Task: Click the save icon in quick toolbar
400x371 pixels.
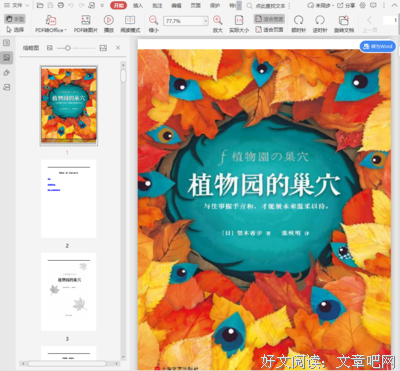Action: pyautogui.click(x=50, y=5)
